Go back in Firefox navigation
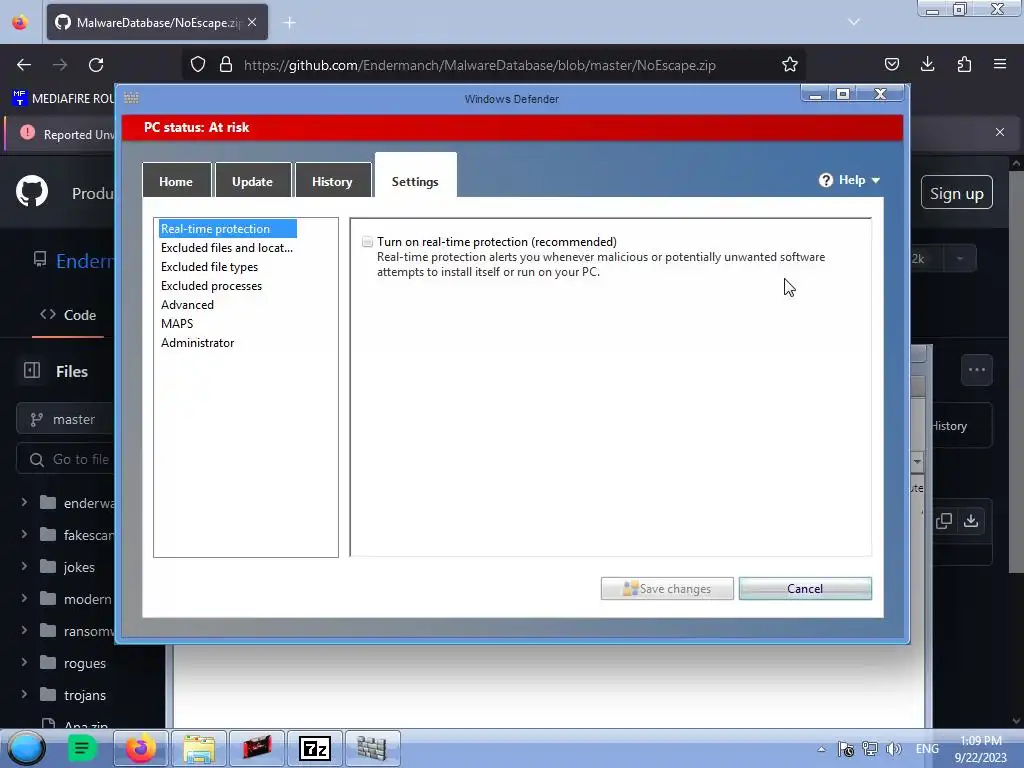 point(24,65)
